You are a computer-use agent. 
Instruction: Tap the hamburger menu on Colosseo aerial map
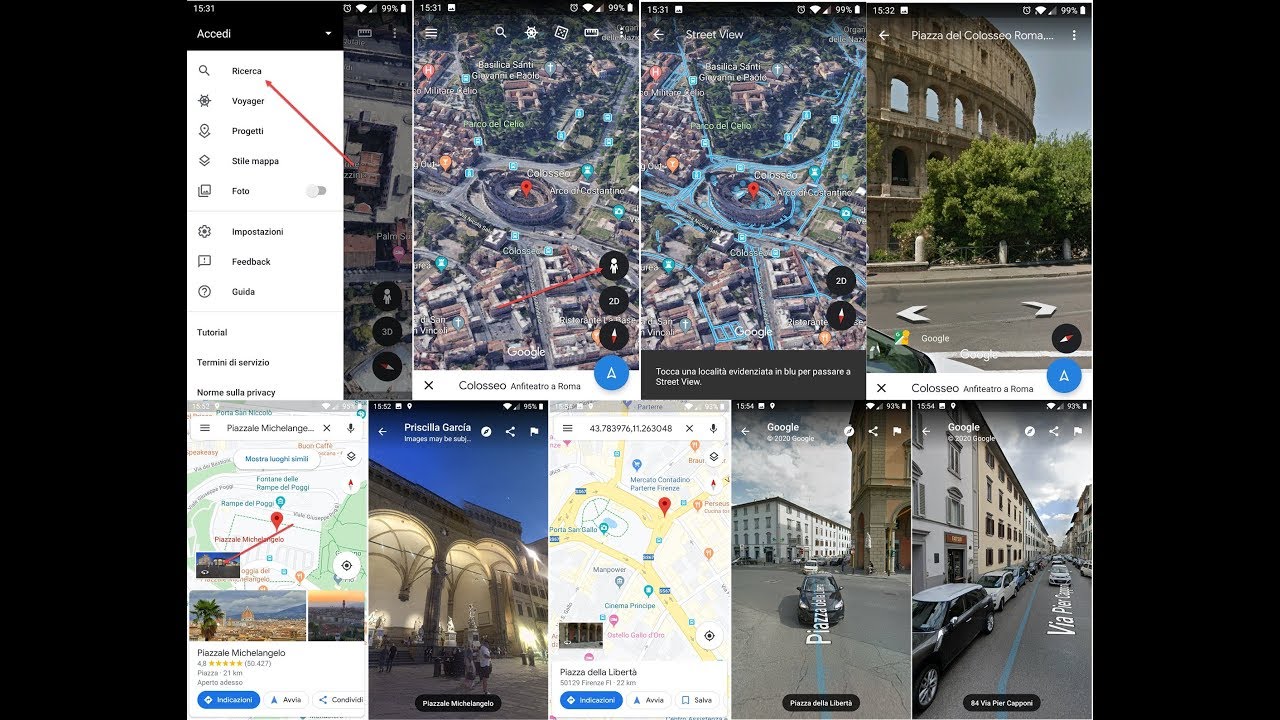point(432,33)
